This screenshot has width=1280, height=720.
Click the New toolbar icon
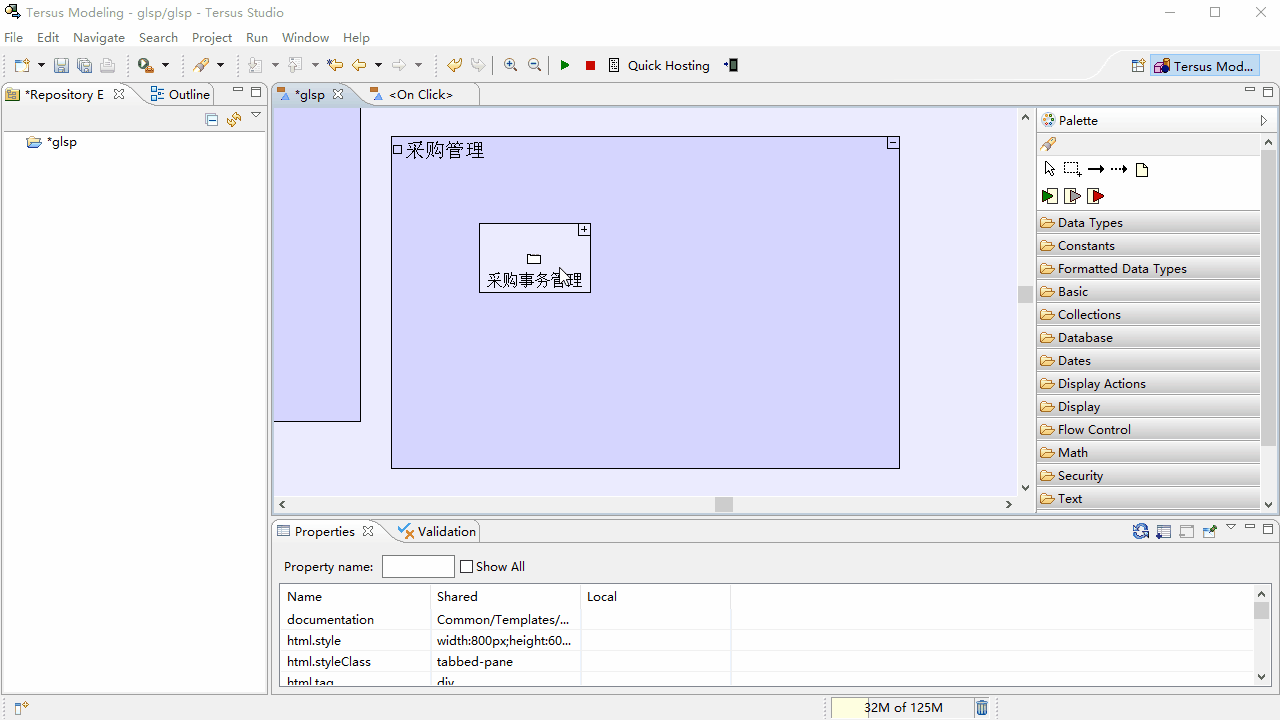click(21, 65)
